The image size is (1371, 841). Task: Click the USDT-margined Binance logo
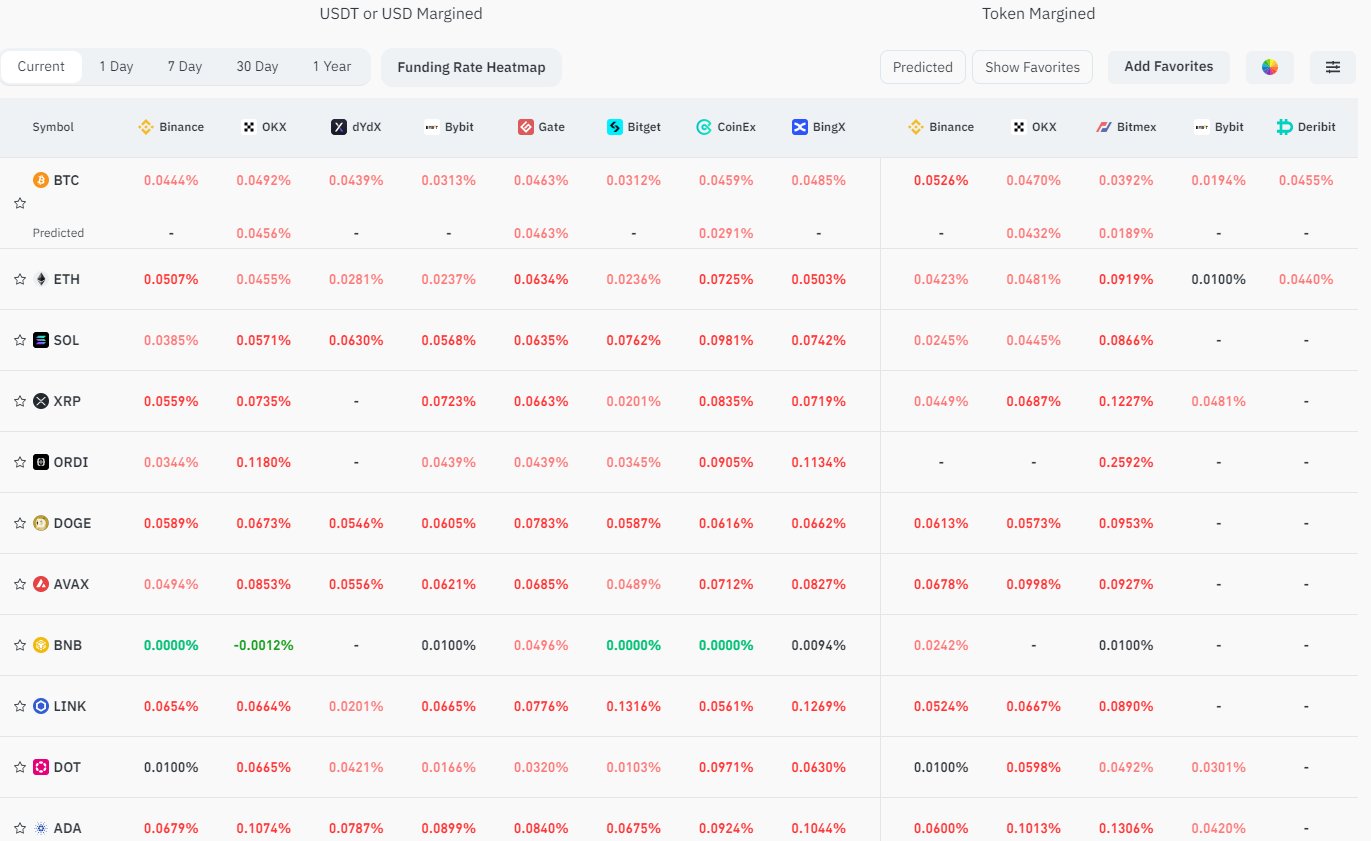coord(145,127)
